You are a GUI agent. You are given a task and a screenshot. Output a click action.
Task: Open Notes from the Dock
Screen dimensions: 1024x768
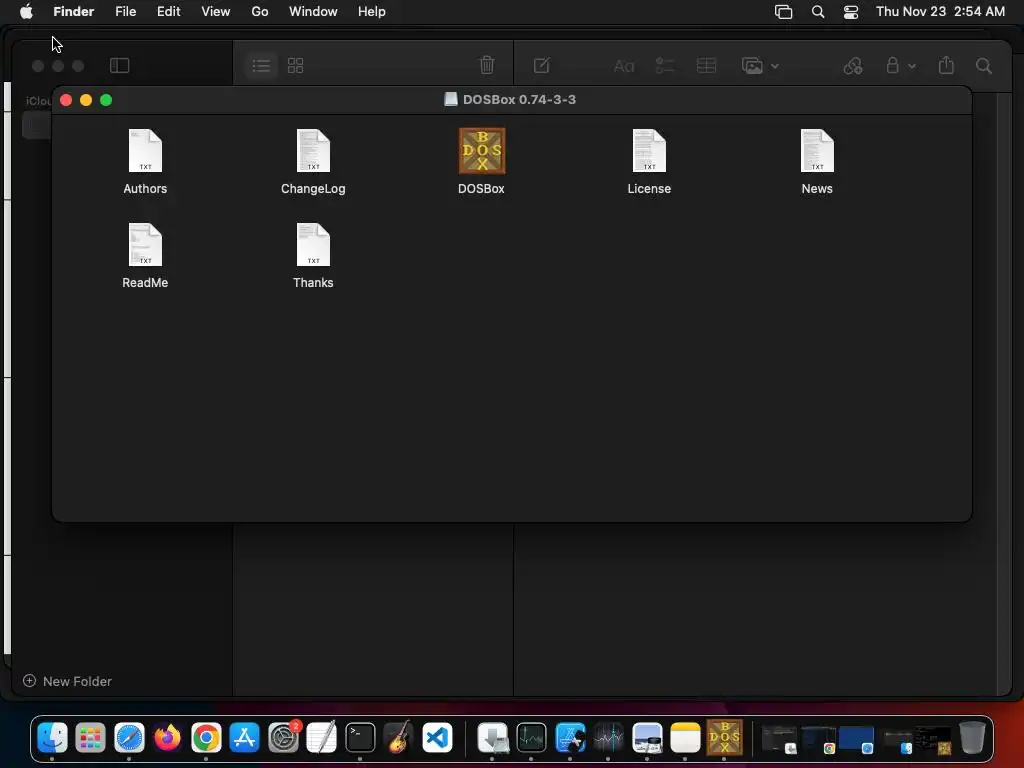coord(685,738)
